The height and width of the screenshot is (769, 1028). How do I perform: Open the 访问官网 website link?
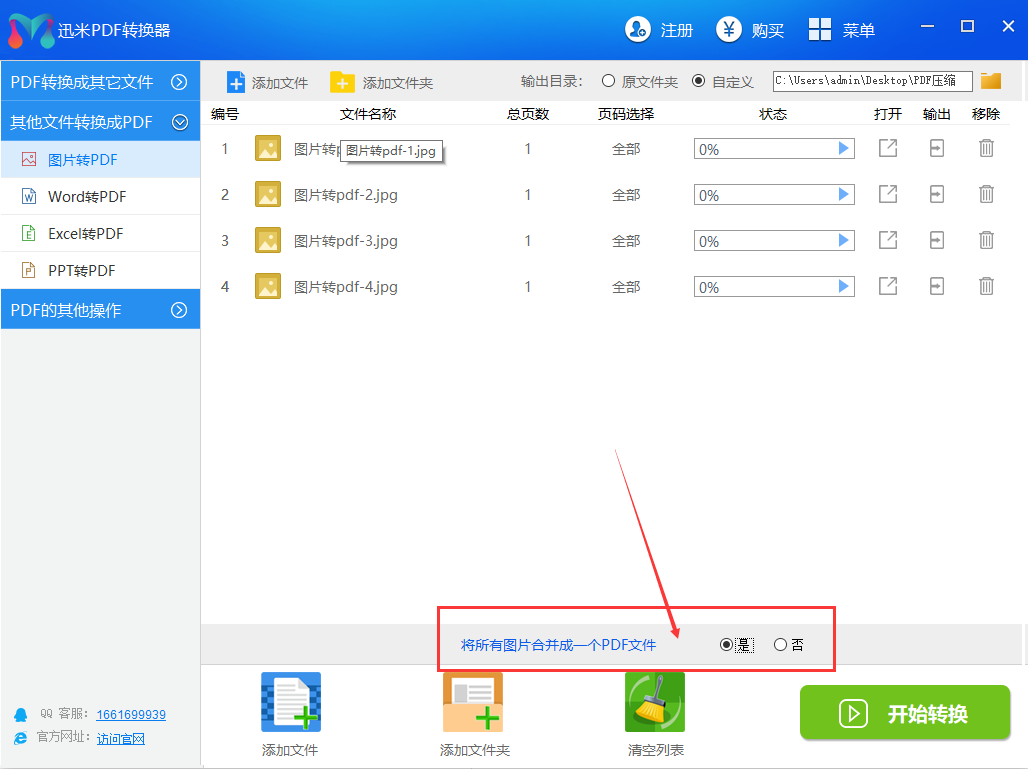coord(121,739)
